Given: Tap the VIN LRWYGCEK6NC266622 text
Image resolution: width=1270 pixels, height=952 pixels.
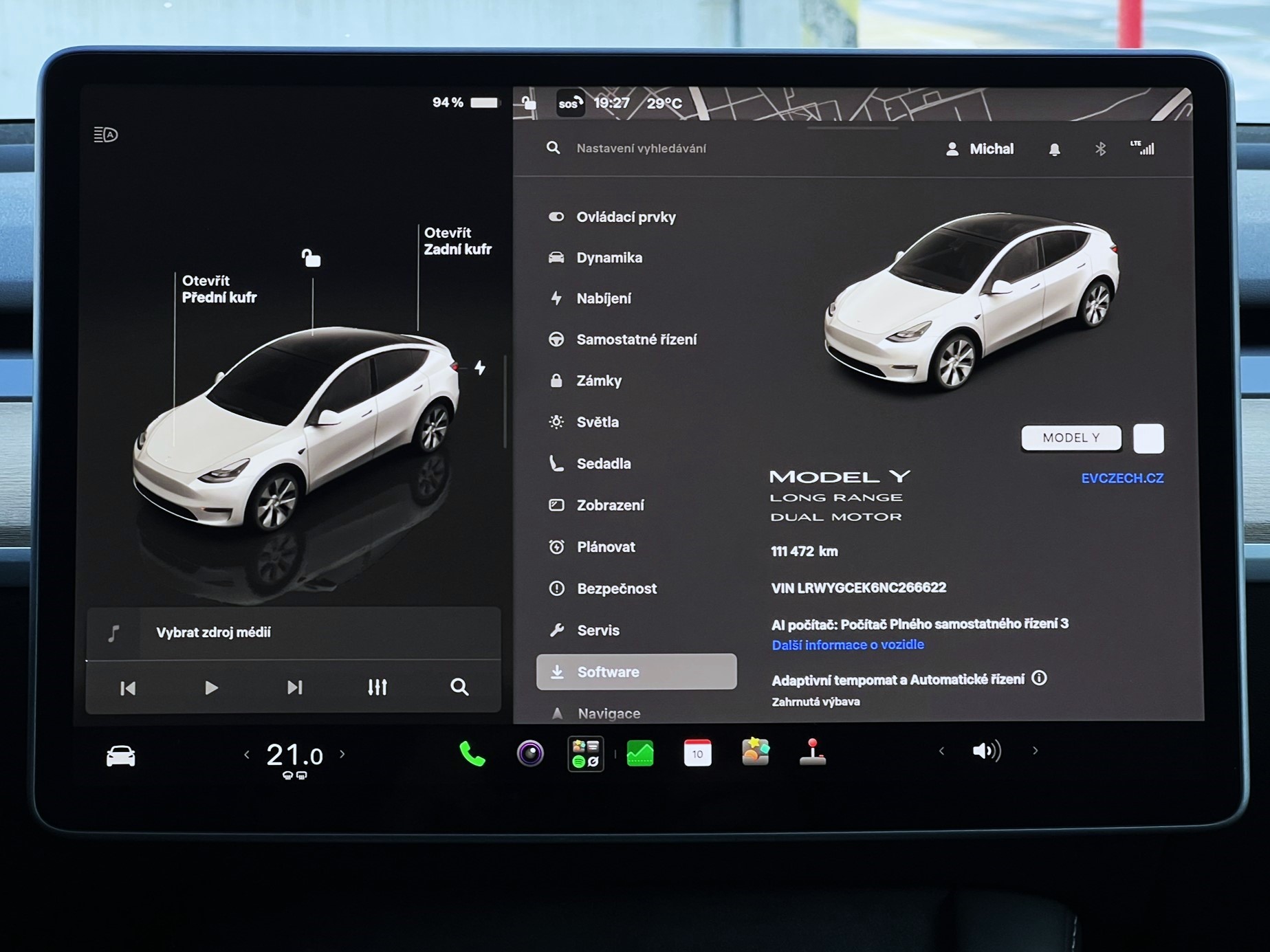Looking at the screenshot, I should [858, 588].
